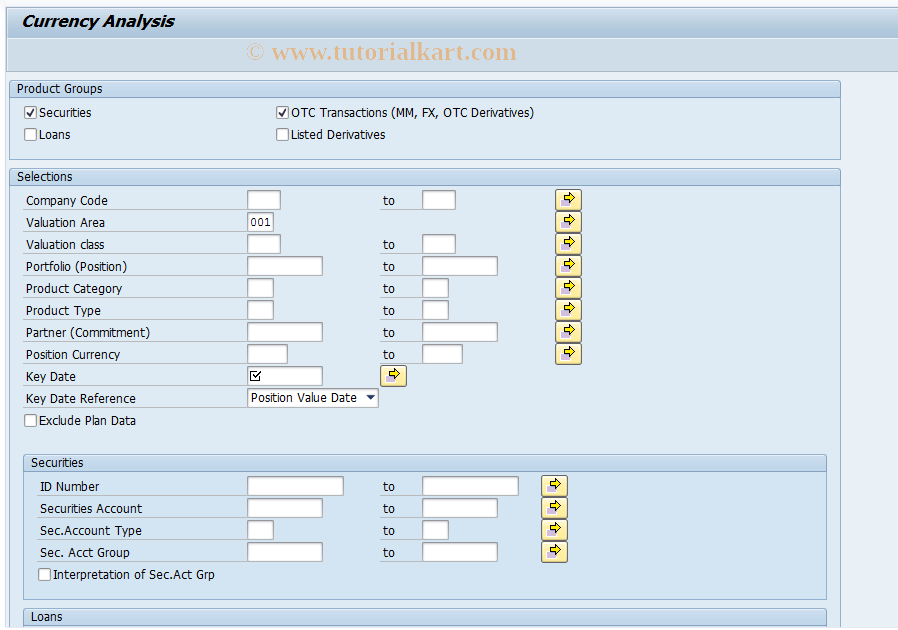Open the Key Date Reference dropdown
This screenshot has height=630, width=898.
pyautogui.click(x=371, y=397)
